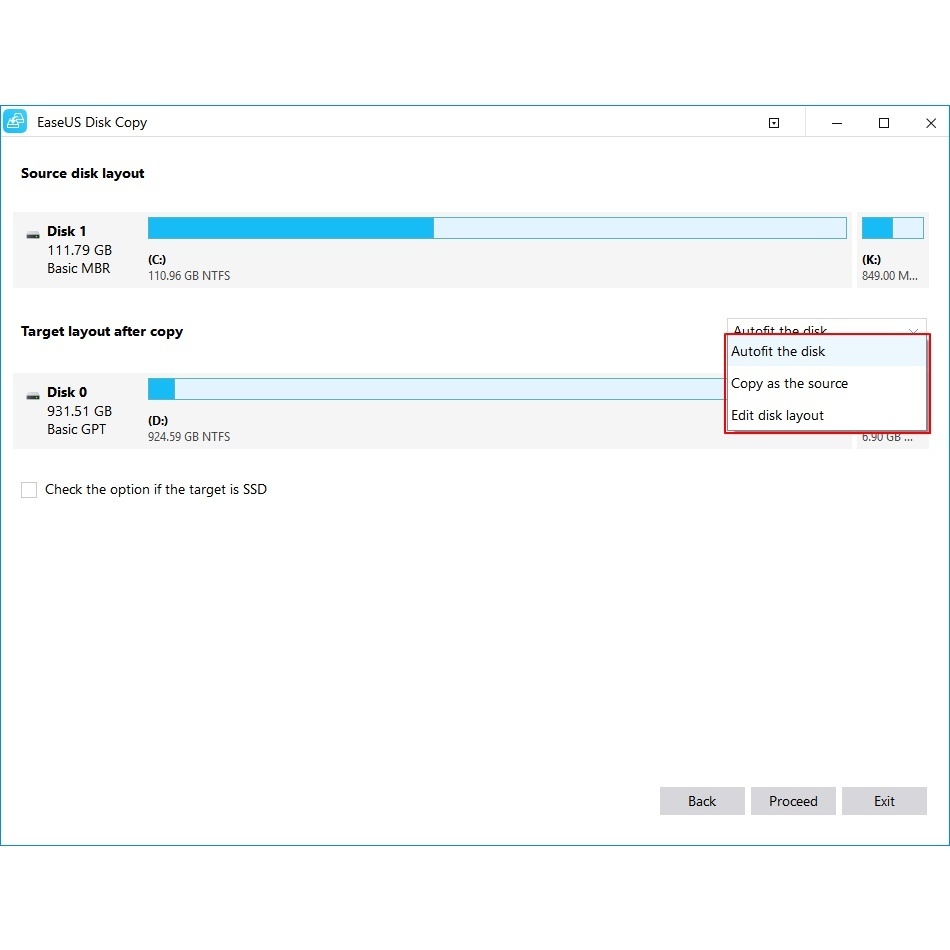Click the Back button

click(702, 801)
